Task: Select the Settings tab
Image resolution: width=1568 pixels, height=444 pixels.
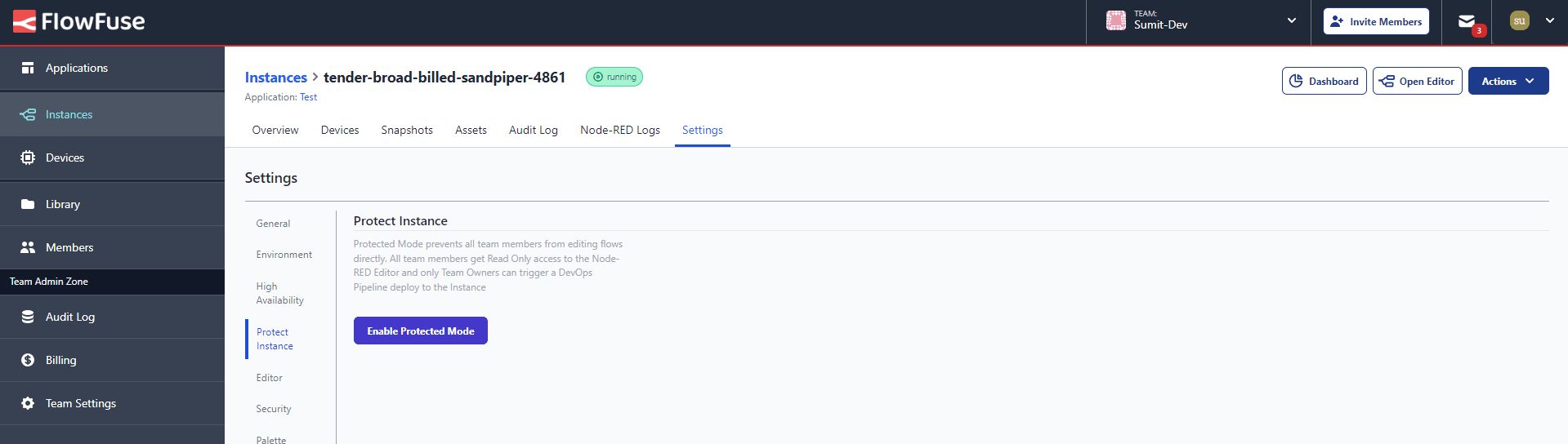Action: click(703, 130)
